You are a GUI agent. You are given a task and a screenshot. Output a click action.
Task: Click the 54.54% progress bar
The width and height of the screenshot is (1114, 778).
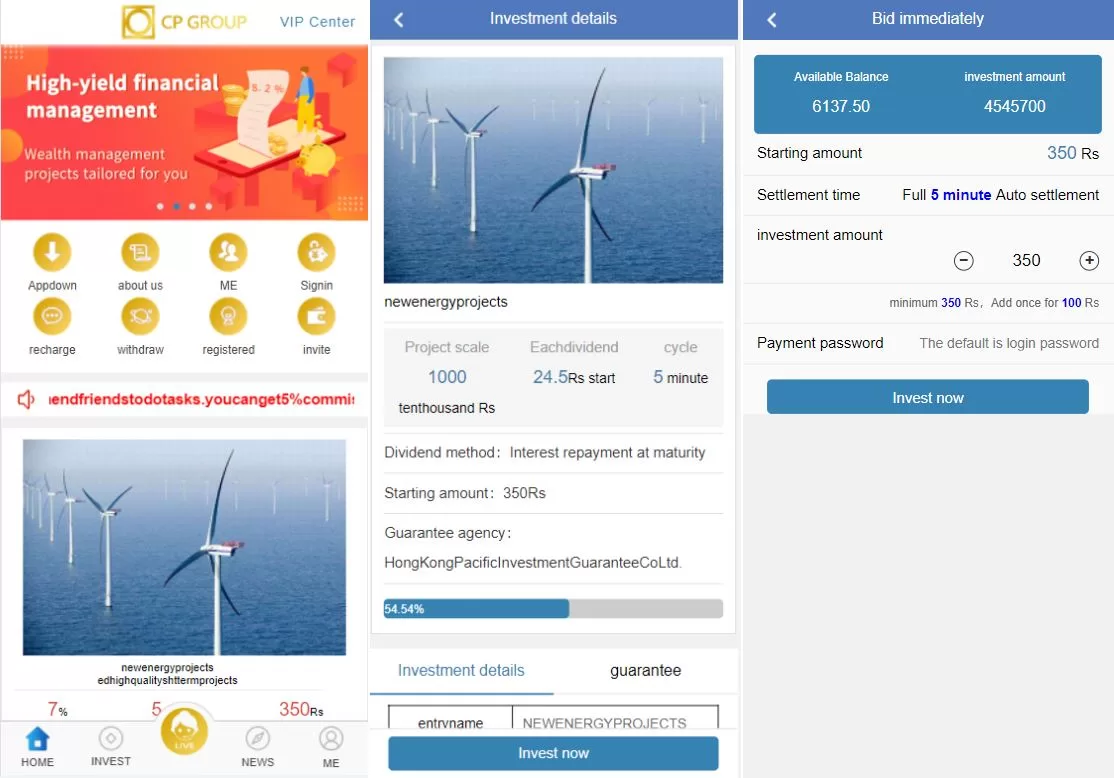pyautogui.click(x=553, y=609)
